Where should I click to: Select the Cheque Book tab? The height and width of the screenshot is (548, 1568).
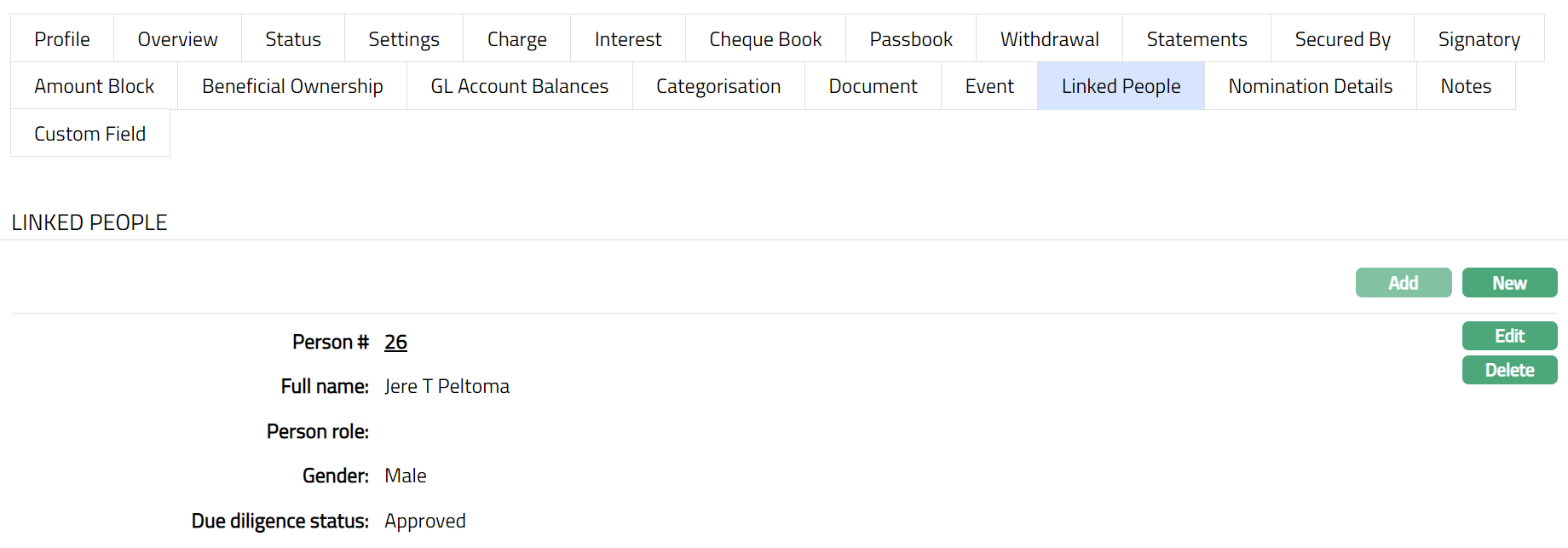[x=765, y=39]
